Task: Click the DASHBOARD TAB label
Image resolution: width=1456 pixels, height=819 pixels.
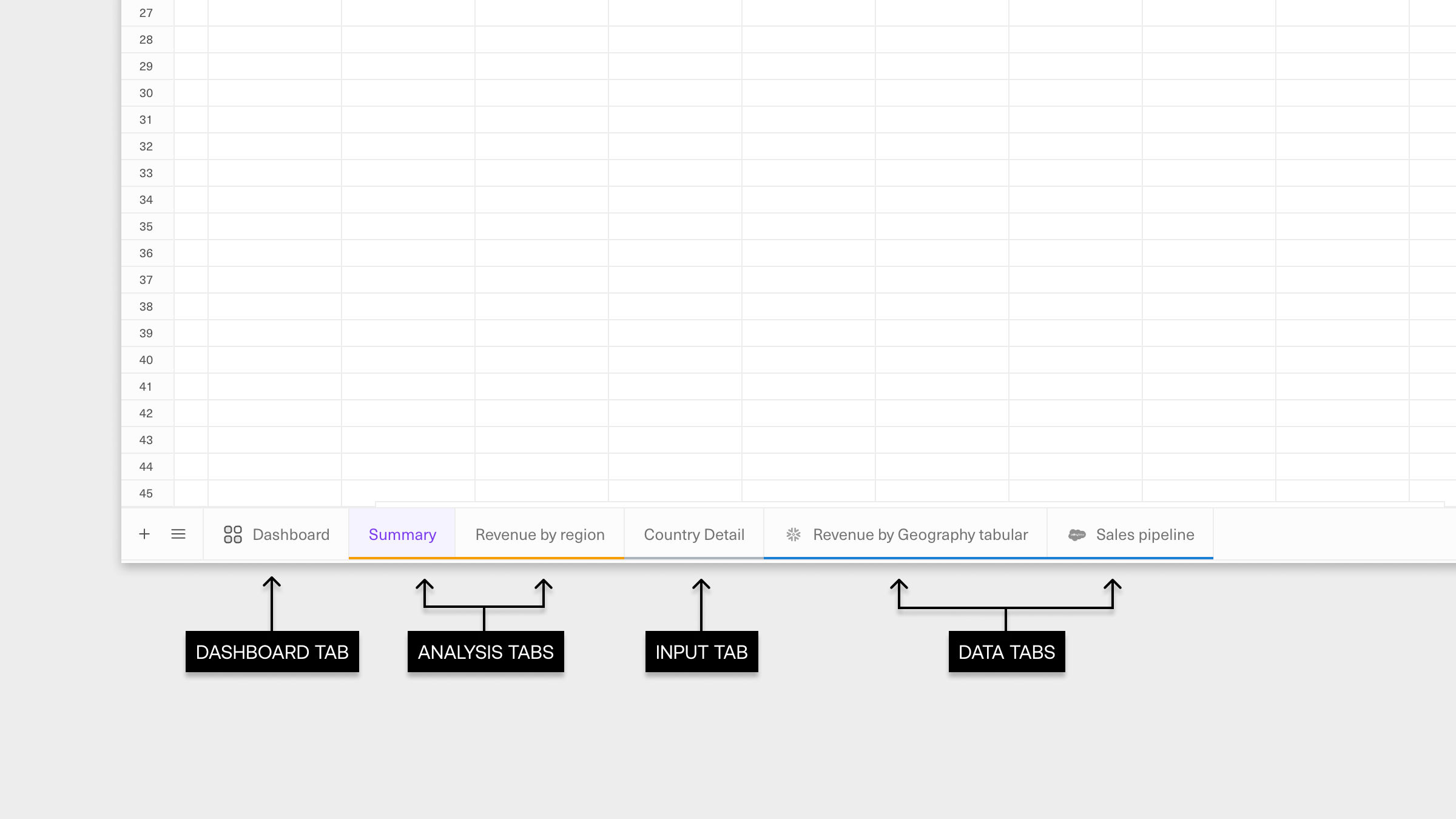Action: [272, 652]
